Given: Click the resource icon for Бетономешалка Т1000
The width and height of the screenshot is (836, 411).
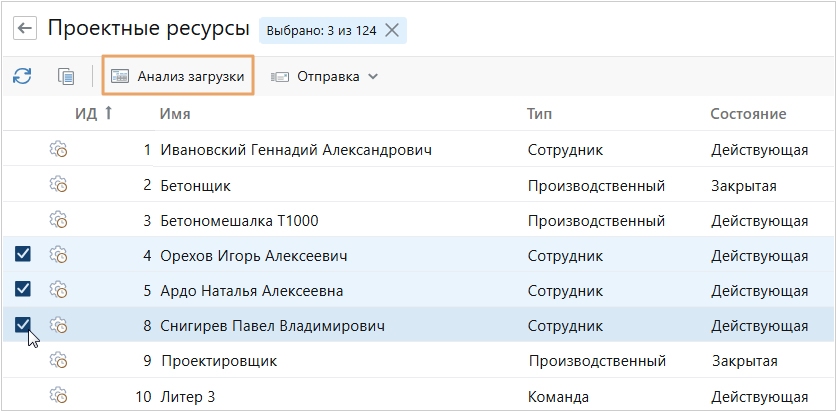Looking at the screenshot, I should point(58,220).
